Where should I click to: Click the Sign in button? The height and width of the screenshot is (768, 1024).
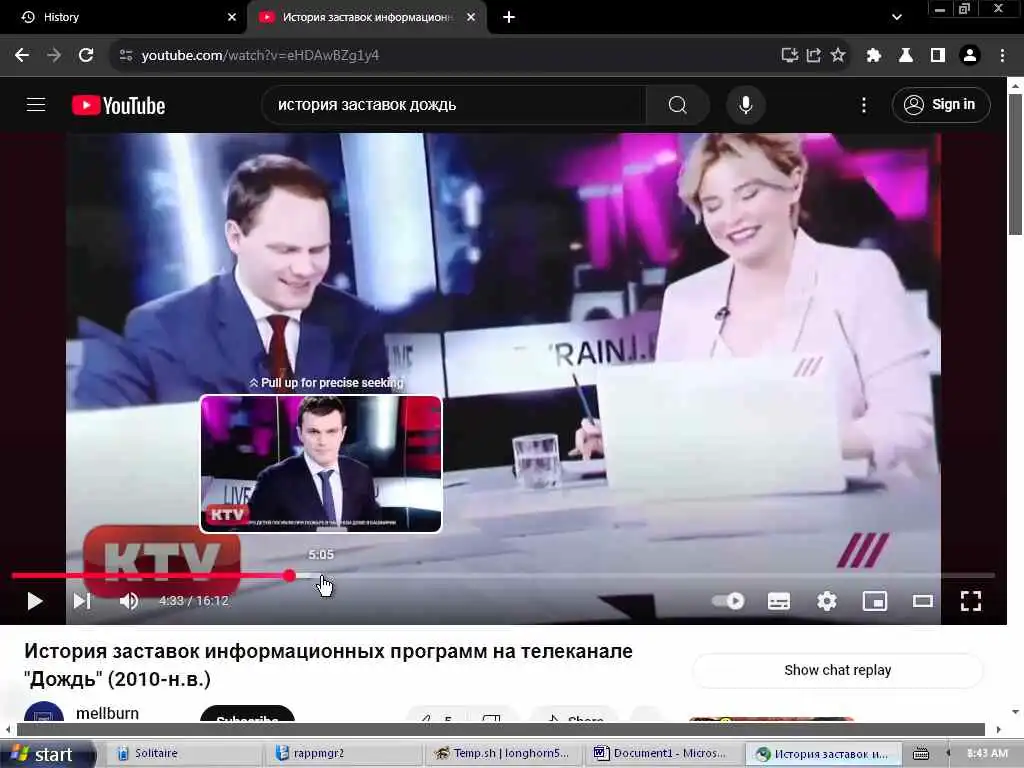[941, 104]
